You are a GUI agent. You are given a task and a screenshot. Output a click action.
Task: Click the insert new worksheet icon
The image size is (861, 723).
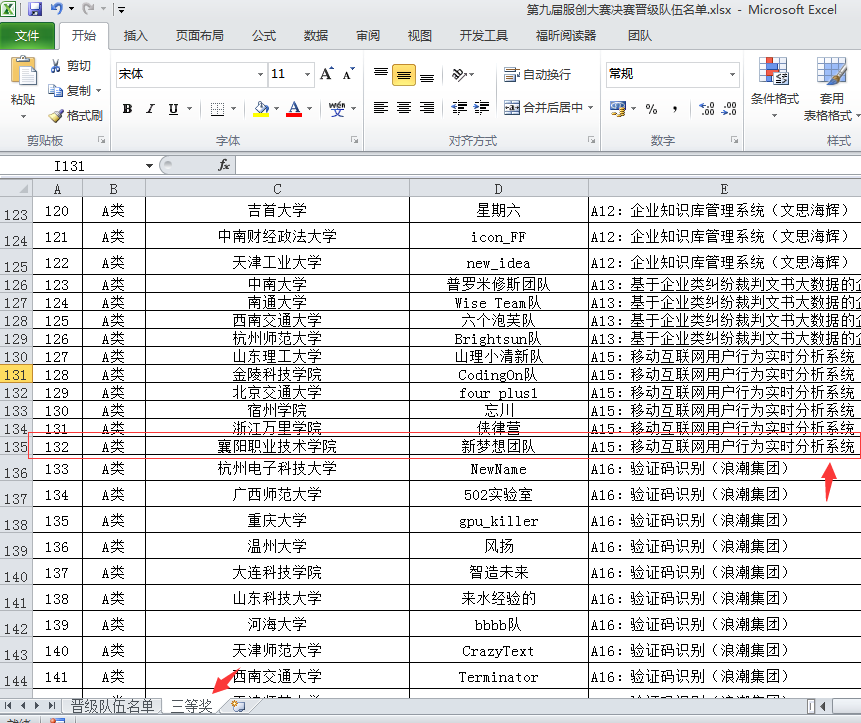tap(238, 705)
